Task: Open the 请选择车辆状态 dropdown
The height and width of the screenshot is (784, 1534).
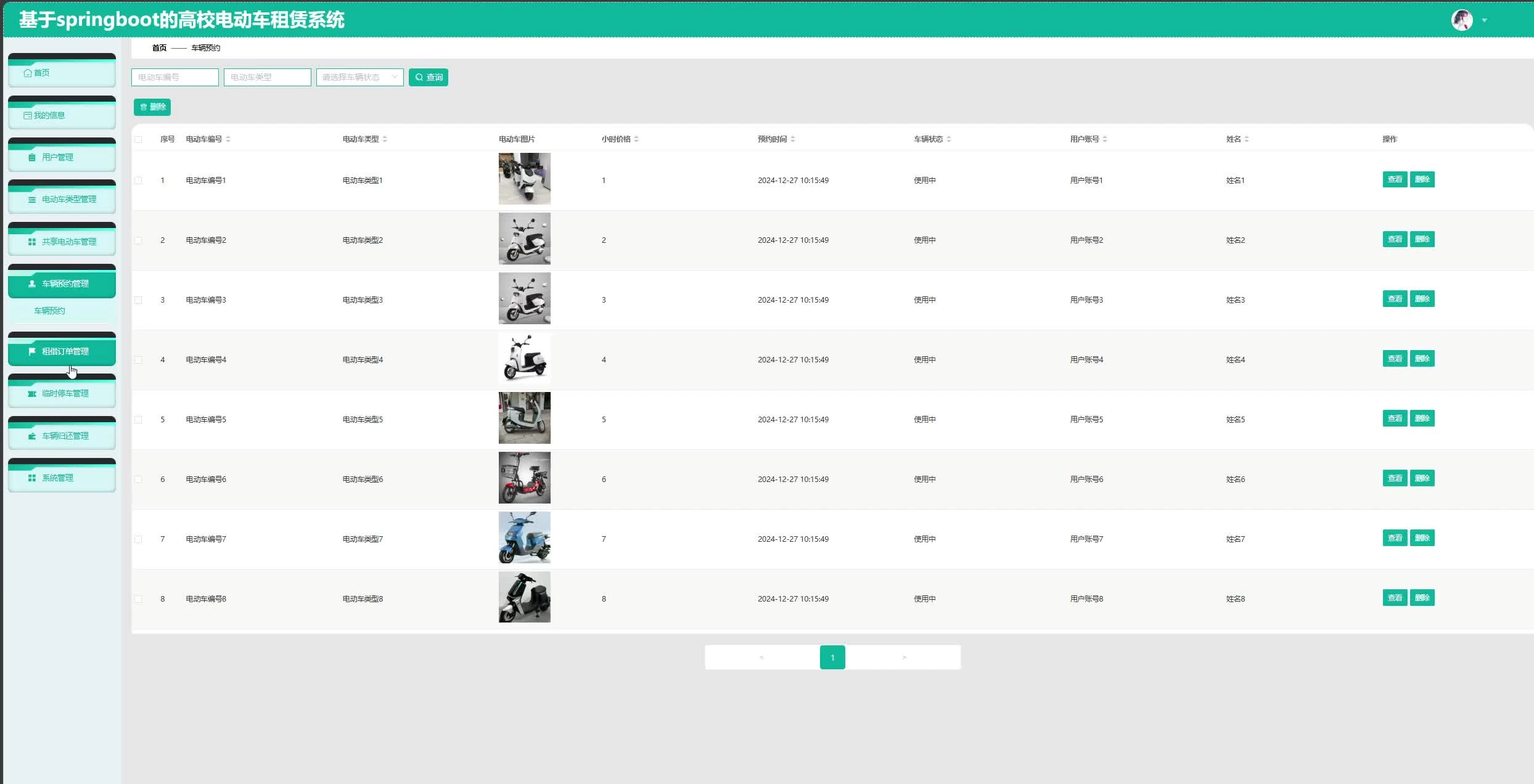Action: click(359, 77)
